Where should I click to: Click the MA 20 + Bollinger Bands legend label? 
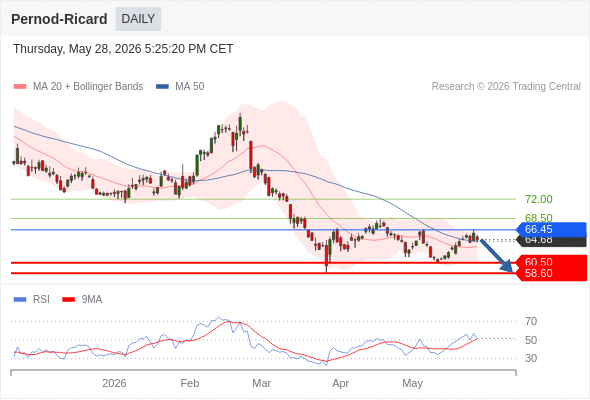[x=88, y=87]
